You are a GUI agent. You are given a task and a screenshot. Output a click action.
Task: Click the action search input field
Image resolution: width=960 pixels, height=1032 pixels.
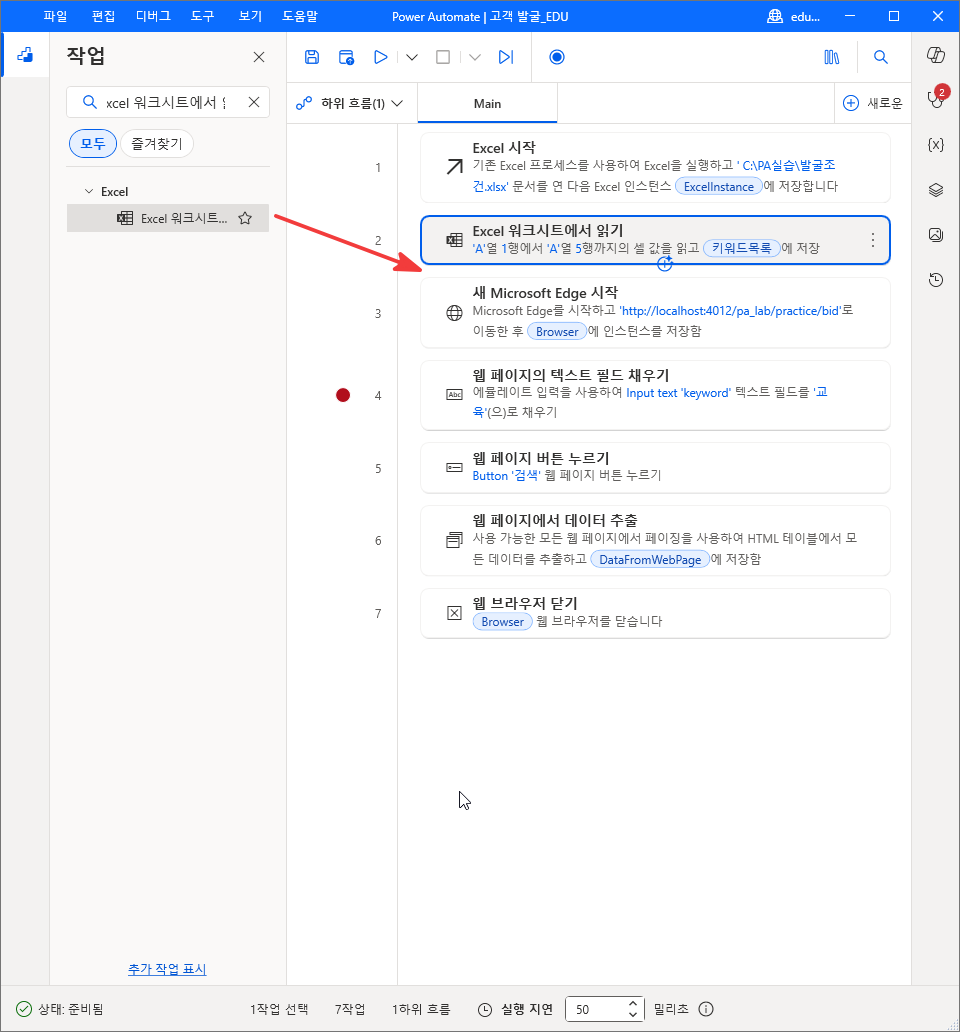166,102
